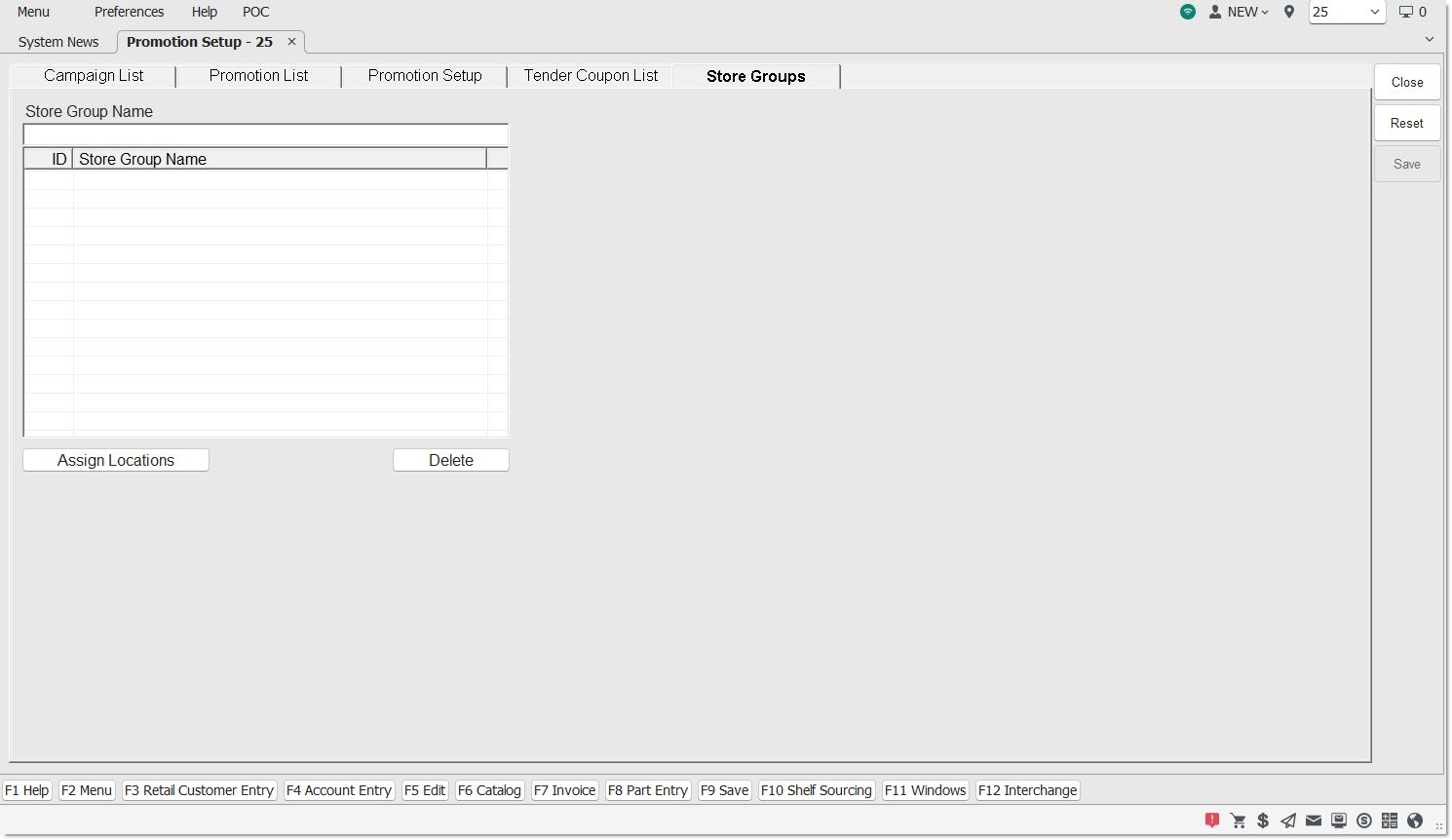The width and height of the screenshot is (1452, 840).
Task: Open the Preferences menu
Action: tap(129, 12)
